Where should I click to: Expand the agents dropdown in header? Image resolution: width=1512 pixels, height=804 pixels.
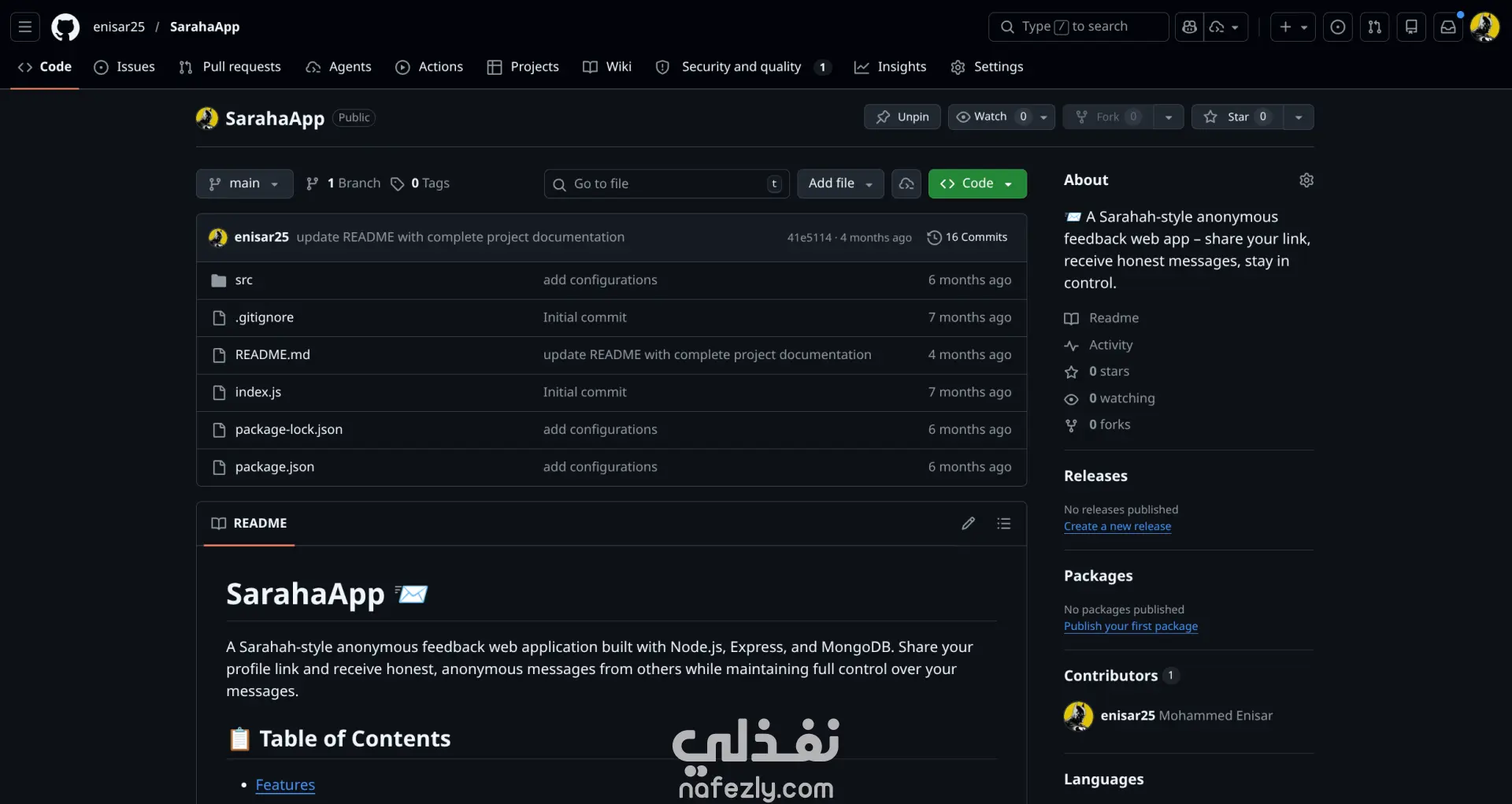pos(1226,27)
